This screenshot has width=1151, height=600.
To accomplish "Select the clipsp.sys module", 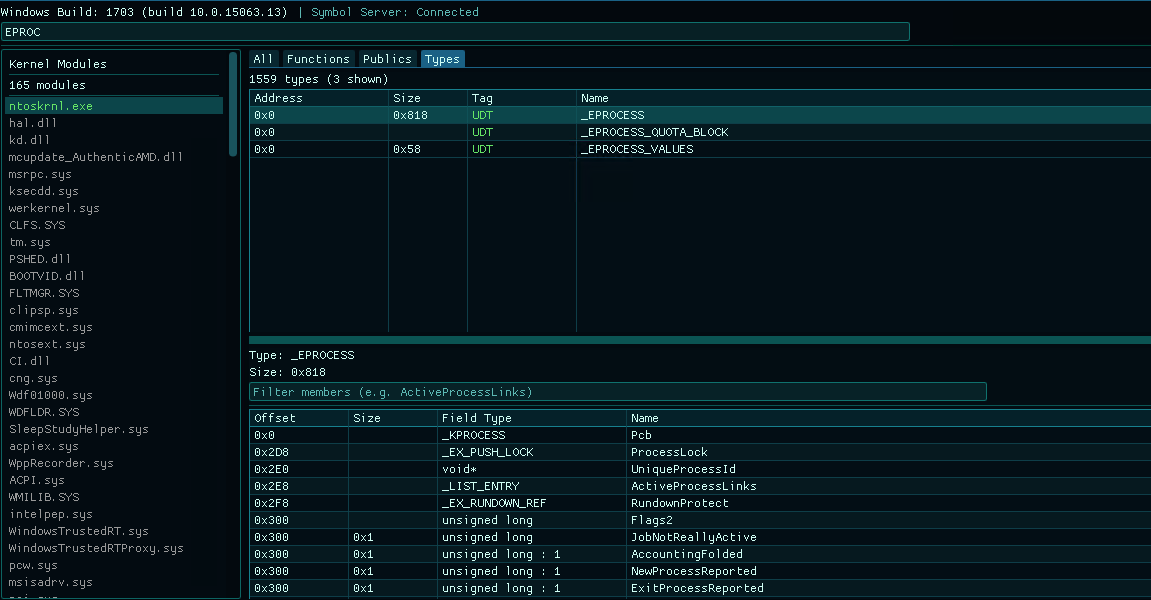I will click(114, 310).
